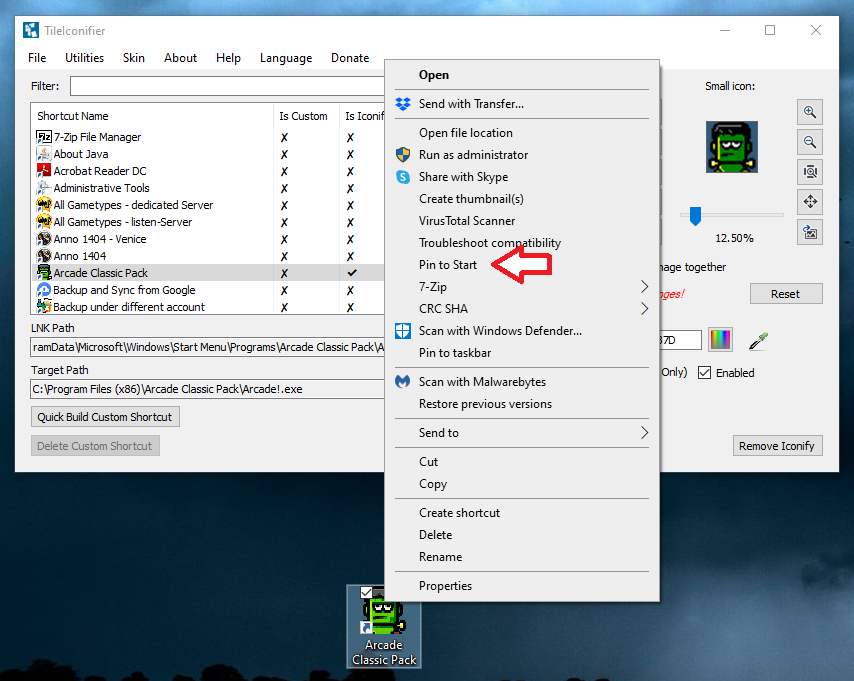Click the Reset button
Image resolution: width=854 pixels, height=681 pixels.
coord(786,294)
